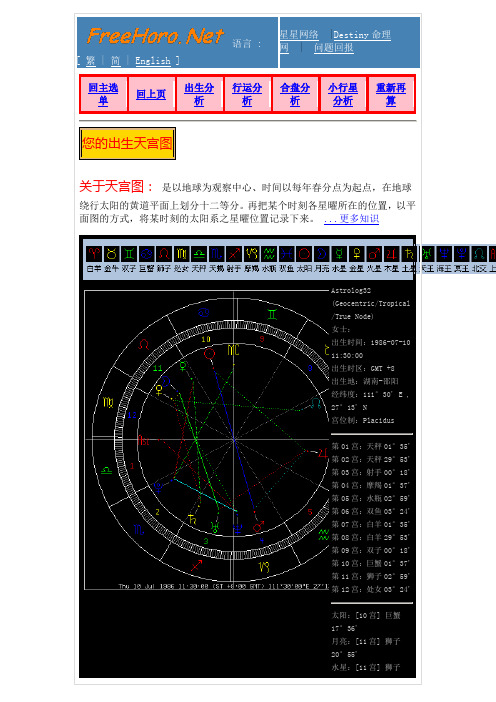Choose the Venus 金星 legend icon
This screenshot has height=702, width=496.
(356, 254)
